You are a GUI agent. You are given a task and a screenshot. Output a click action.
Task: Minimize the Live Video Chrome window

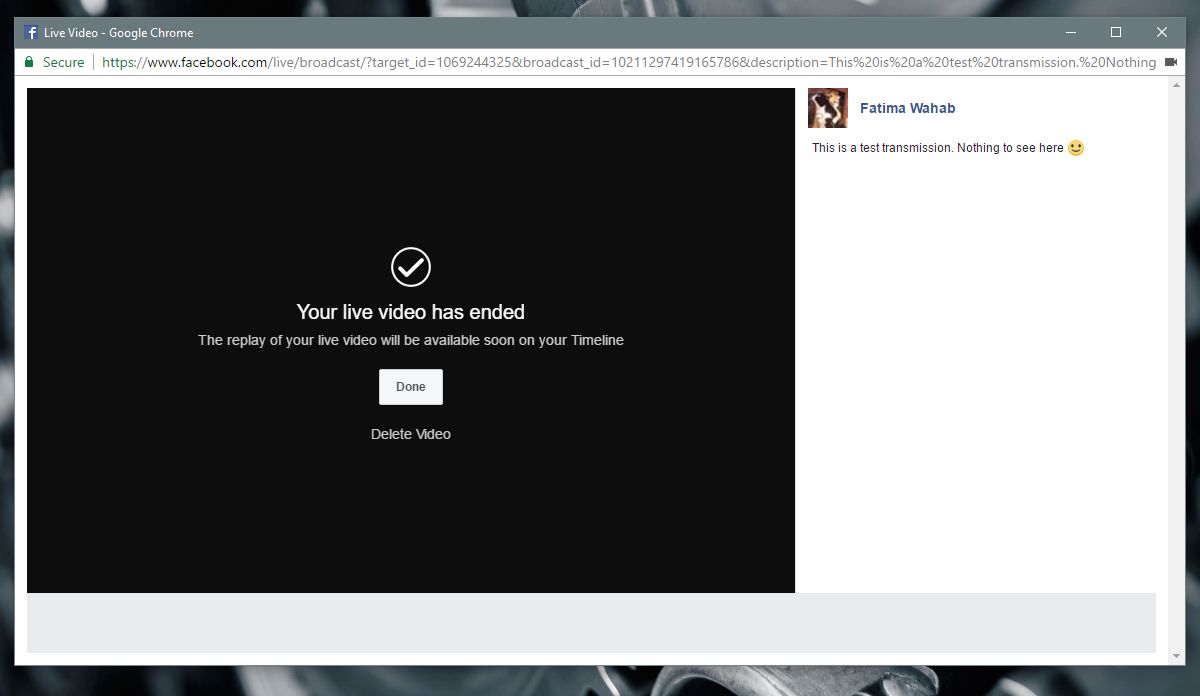[1070, 32]
